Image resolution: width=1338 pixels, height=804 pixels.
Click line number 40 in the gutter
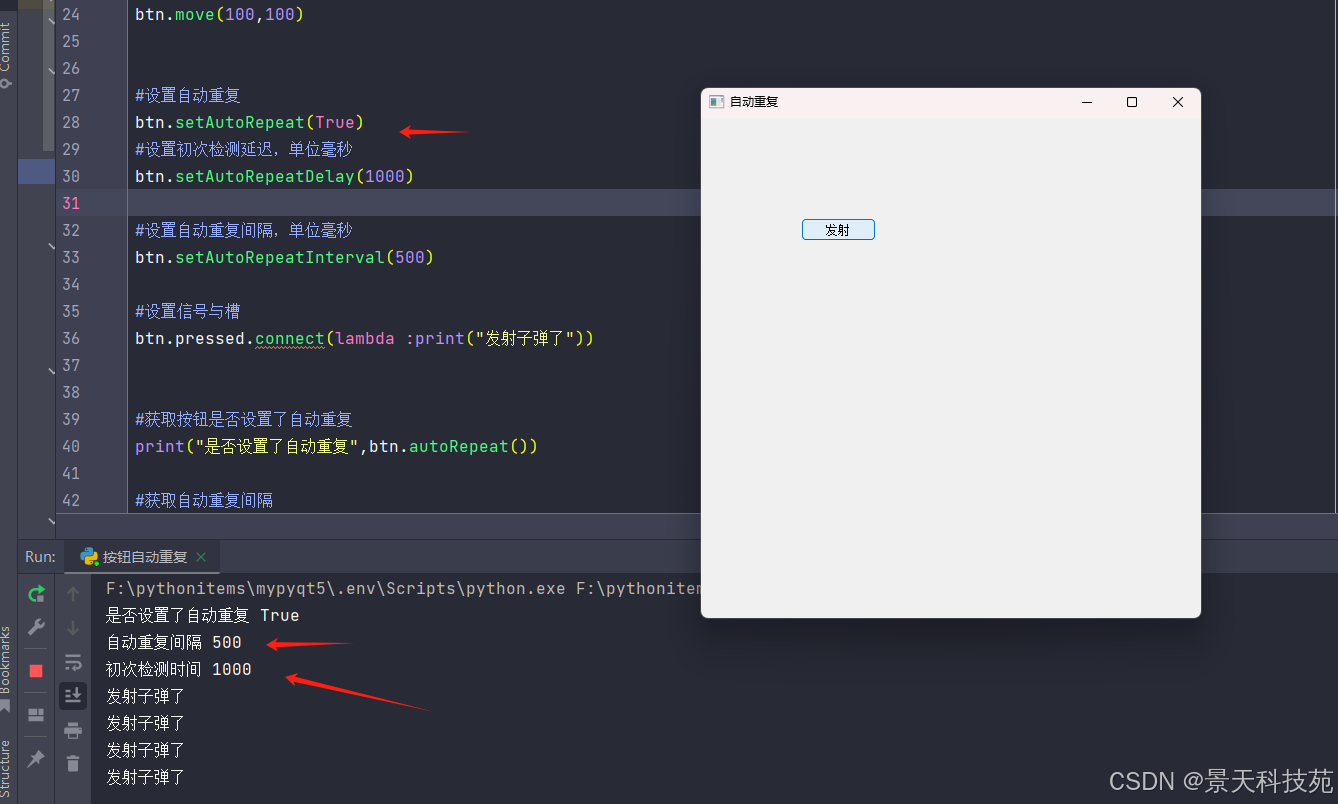pyautogui.click(x=70, y=446)
